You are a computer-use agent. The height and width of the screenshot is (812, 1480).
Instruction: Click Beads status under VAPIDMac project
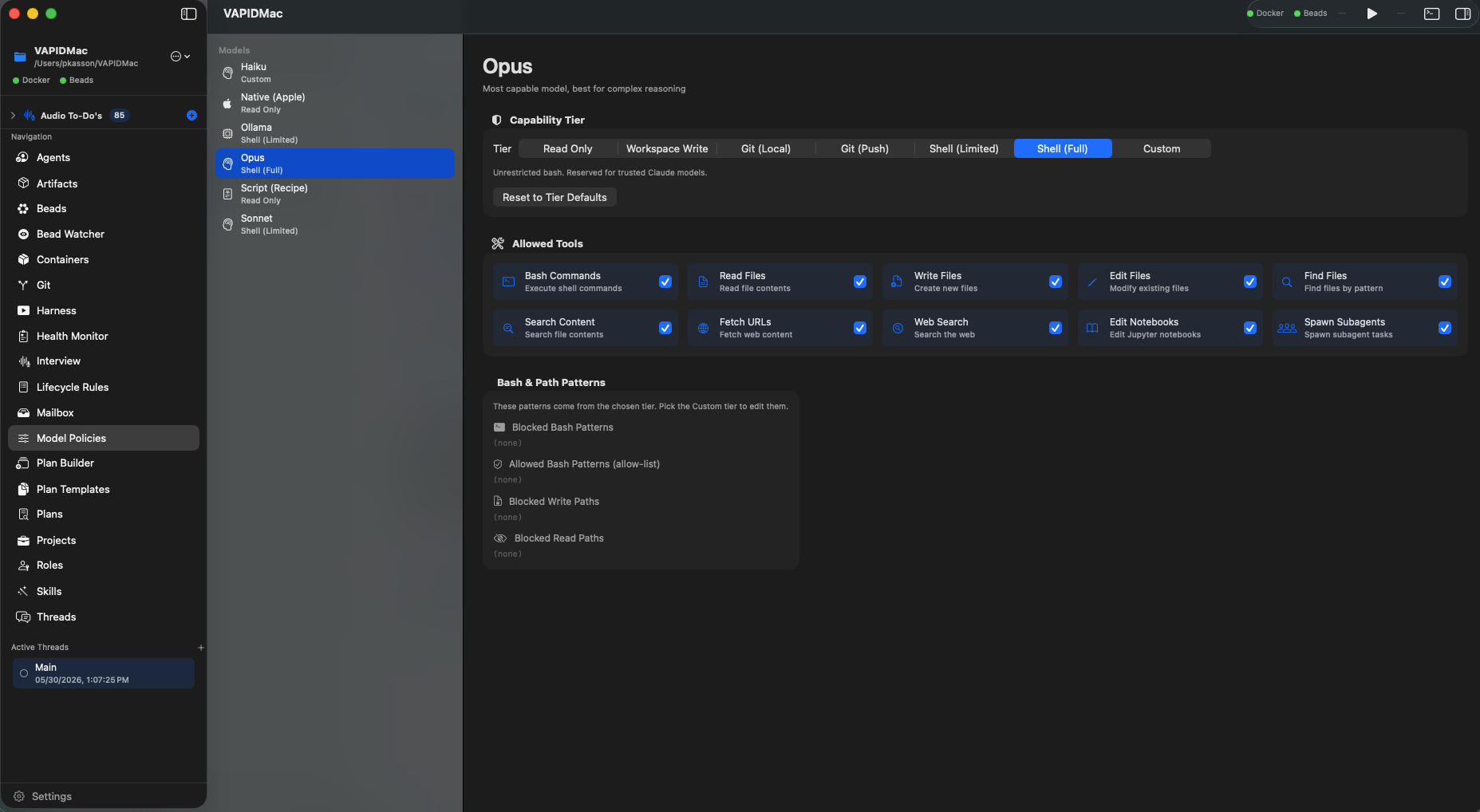click(x=77, y=81)
